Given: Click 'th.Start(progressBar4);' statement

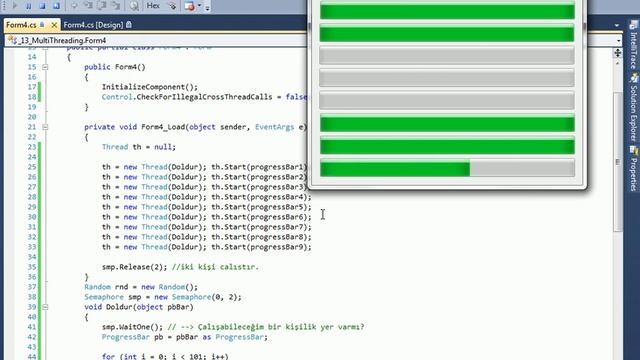Looking at the screenshot, I should tap(261, 197).
